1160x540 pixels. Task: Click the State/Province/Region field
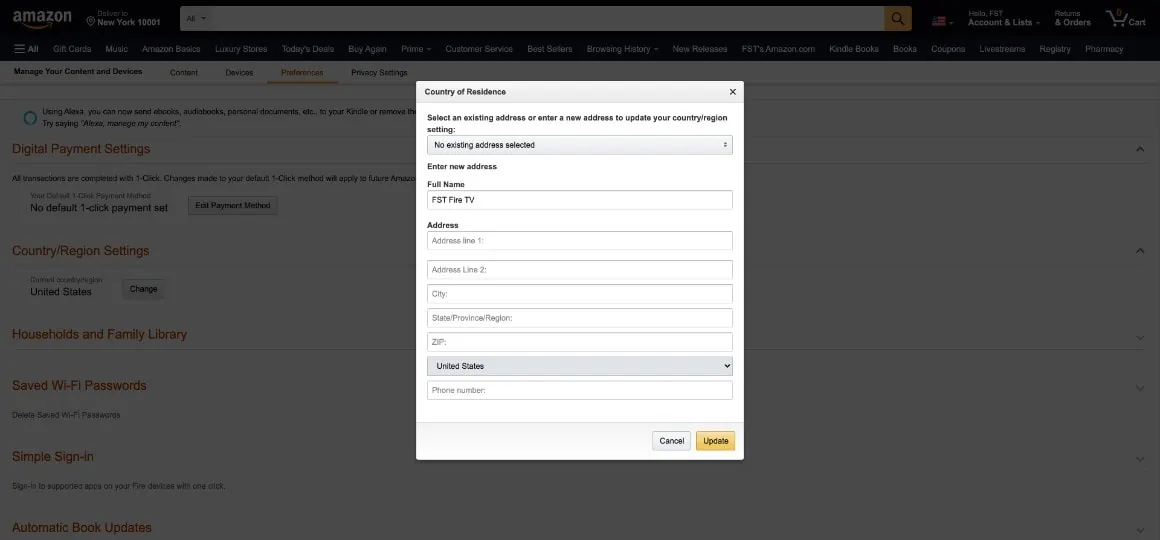(x=579, y=318)
